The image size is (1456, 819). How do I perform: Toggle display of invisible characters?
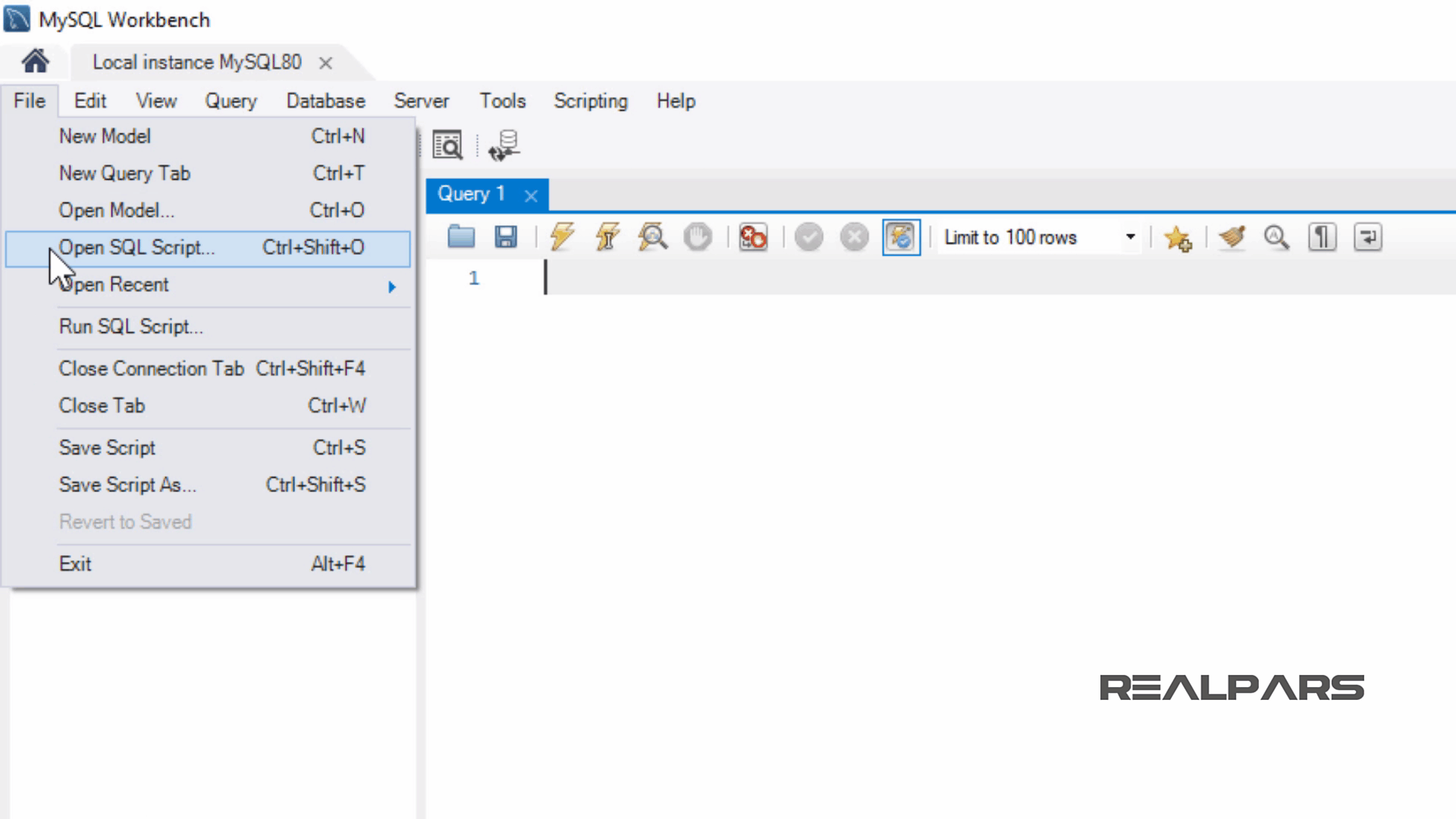coord(1321,237)
